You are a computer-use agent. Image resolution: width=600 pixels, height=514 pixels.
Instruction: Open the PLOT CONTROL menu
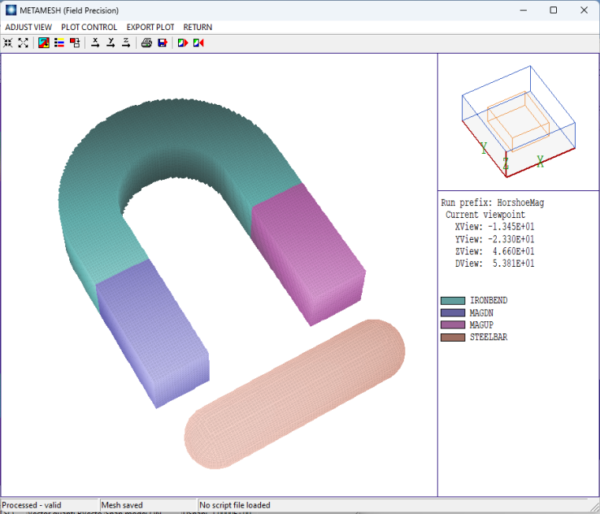(x=89, y=27)
